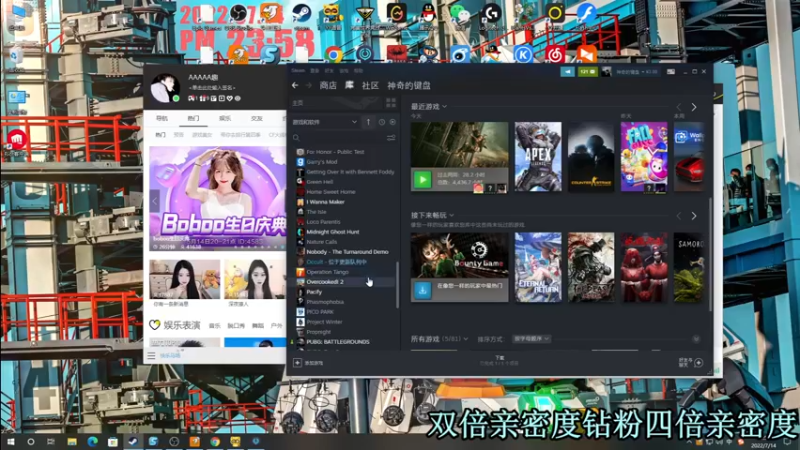Open hamburger menu at left app bottom
This screenshot has width=800, height=450.
click(x=151, y=356)
